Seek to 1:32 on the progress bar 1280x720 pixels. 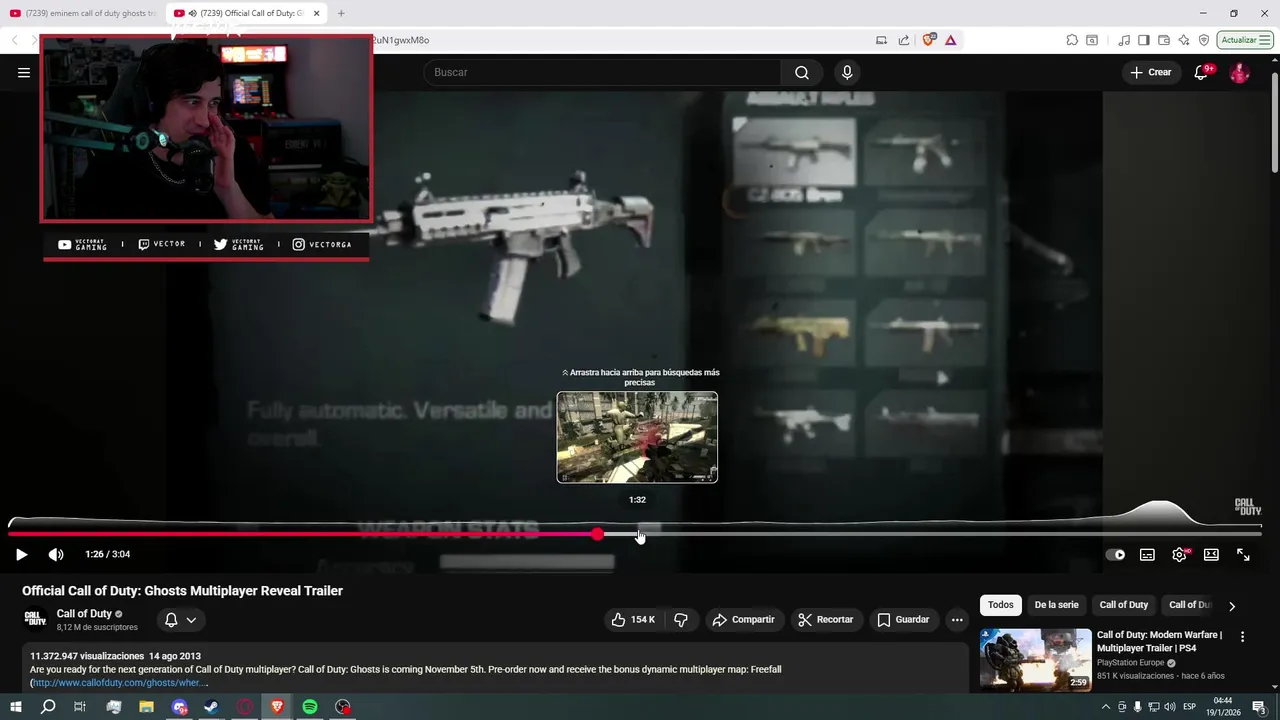coord(639,535)
